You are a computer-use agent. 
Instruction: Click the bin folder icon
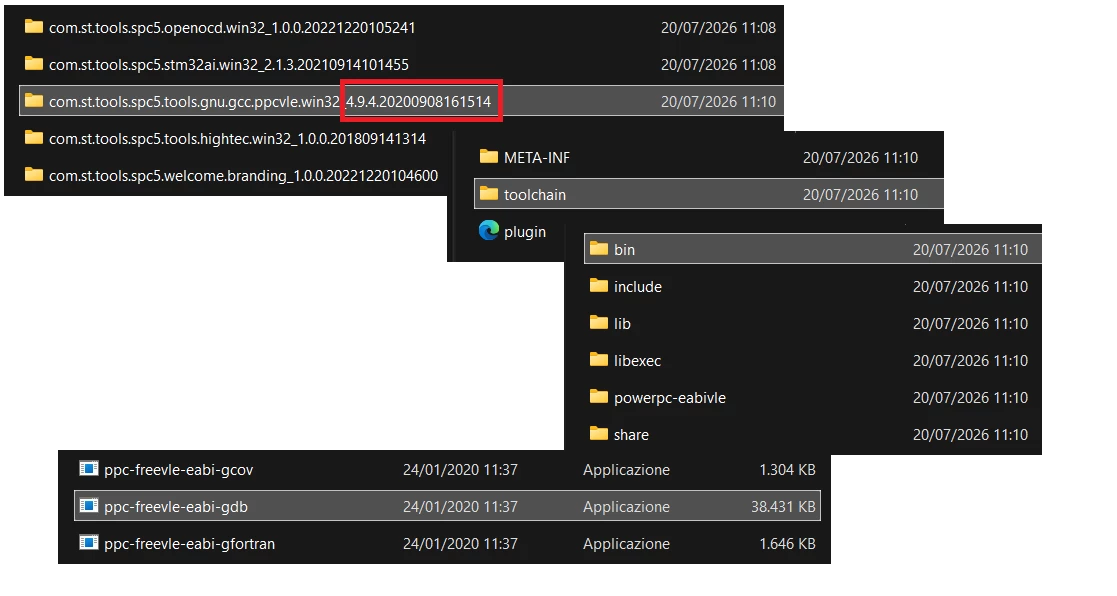(x=599, y=249)
